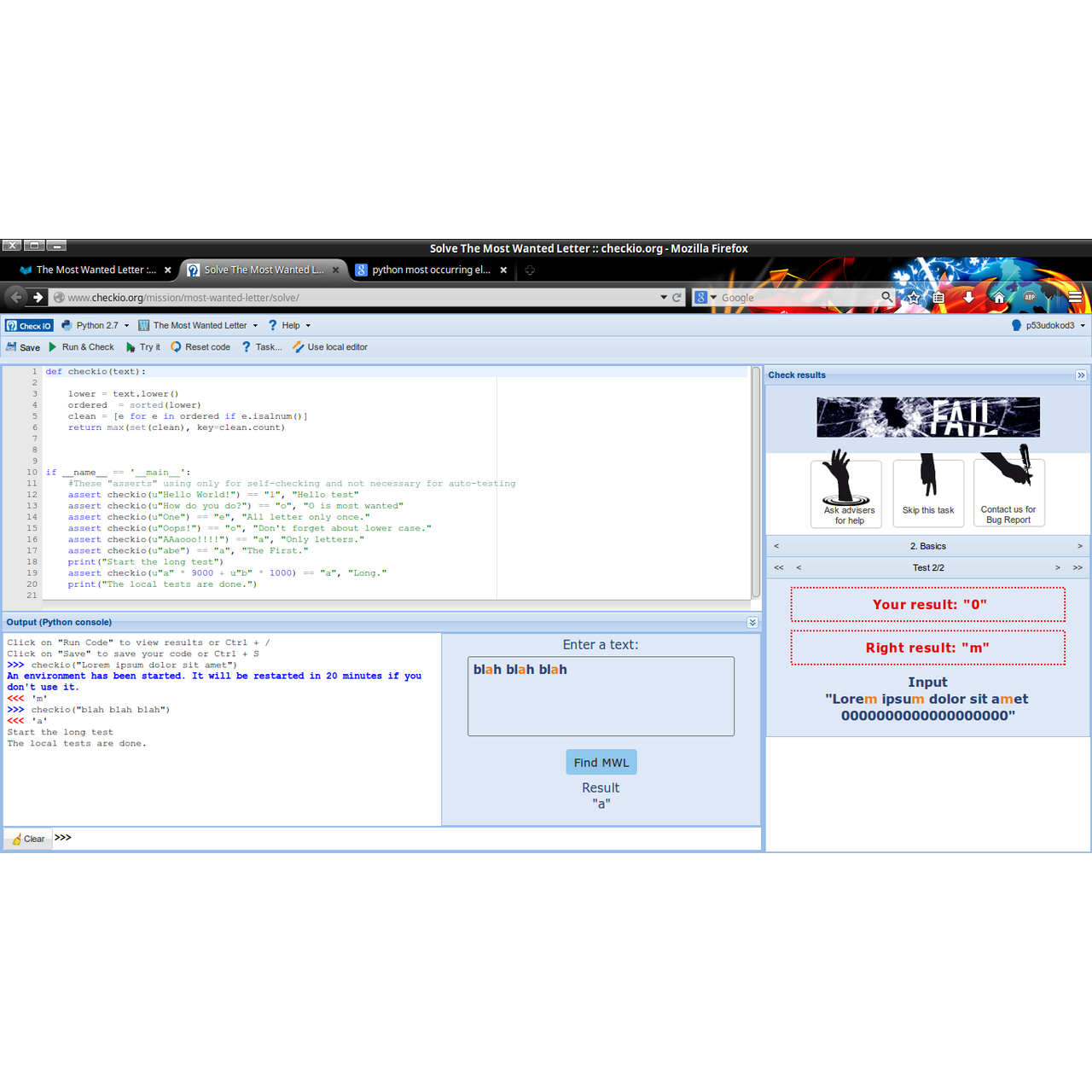Viewport: 1092px width, 1092px height.
Task: Click the Firefox home icon
Action: click(x=998, y=298)
